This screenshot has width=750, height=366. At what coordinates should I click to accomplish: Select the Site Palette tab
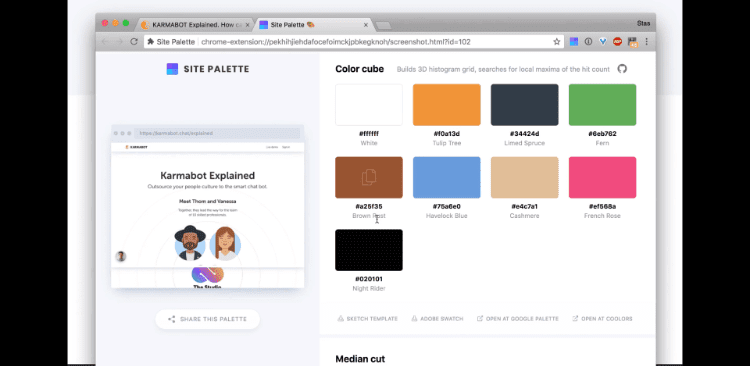point(314,25)
